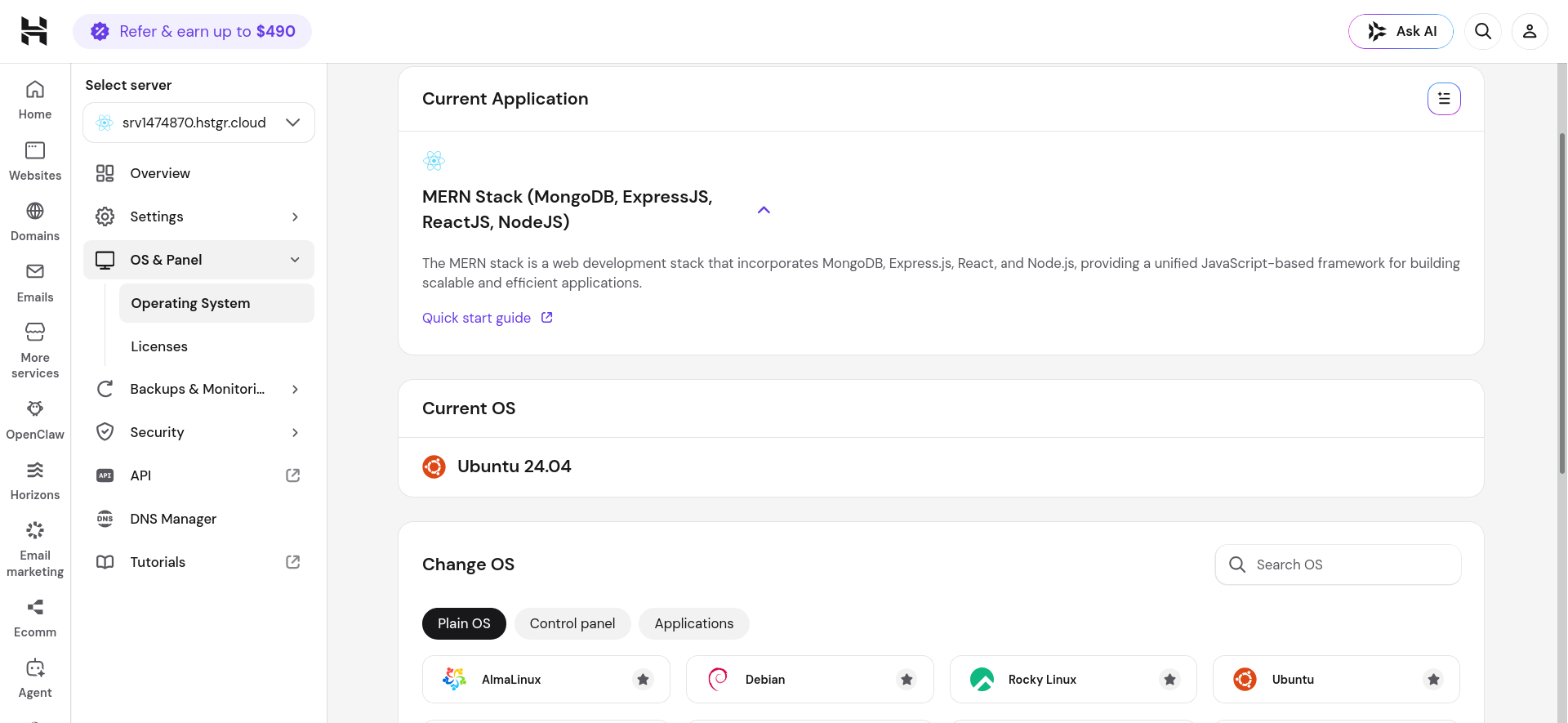Click Refer & earn up to $490 banner

coord(192,31)
